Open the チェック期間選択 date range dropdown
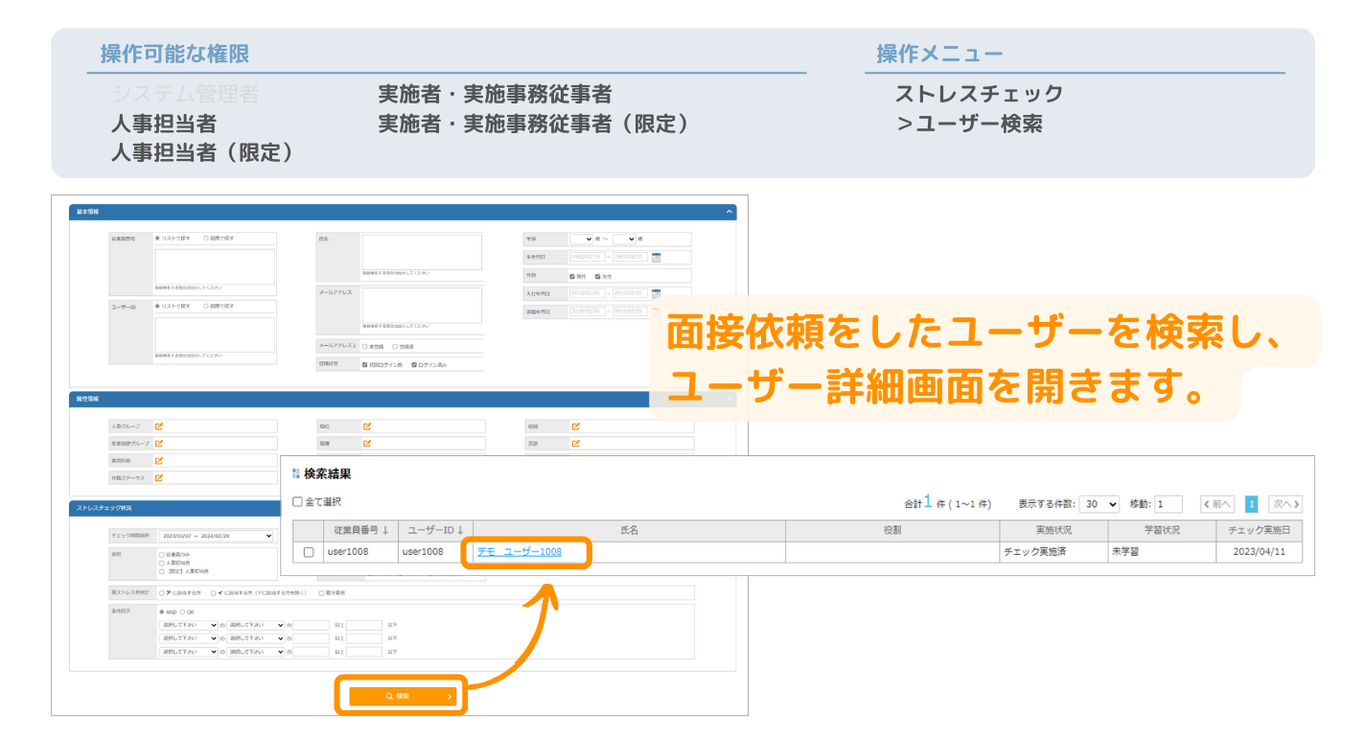 tap(215, 536)
